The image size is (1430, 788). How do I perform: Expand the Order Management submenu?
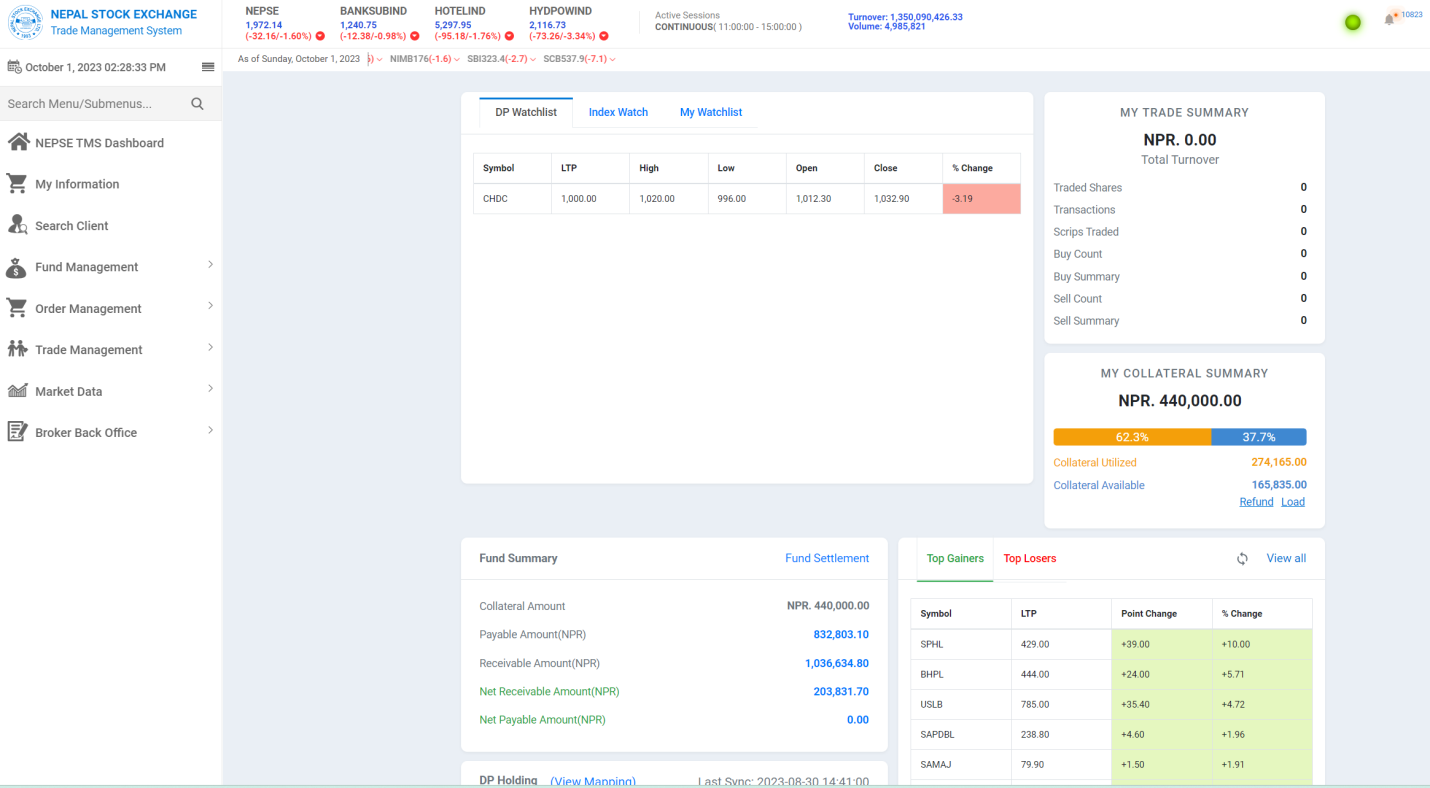pyautogui.click(x=210, y=305)
